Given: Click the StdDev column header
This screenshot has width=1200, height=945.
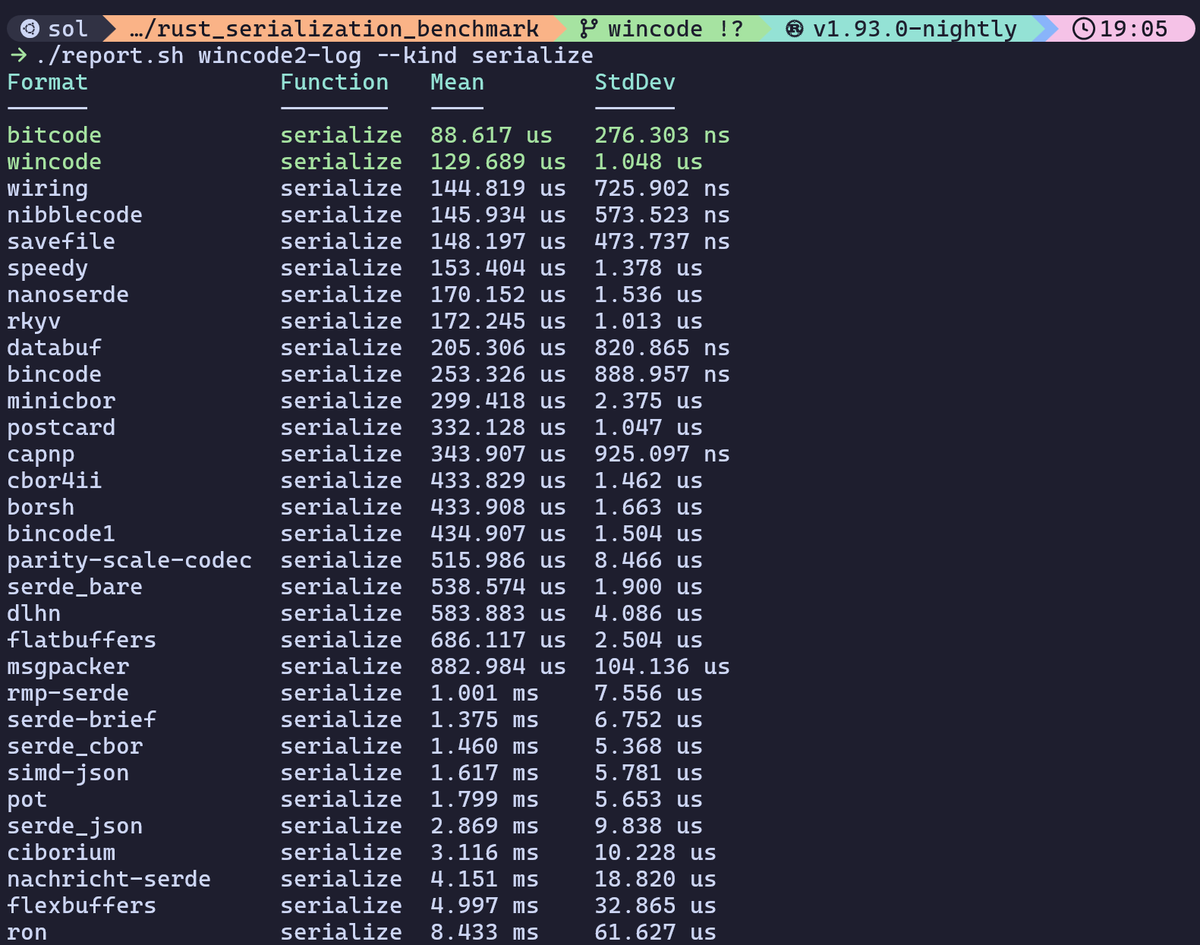Looking at the screenshot, I should [634, 82].
